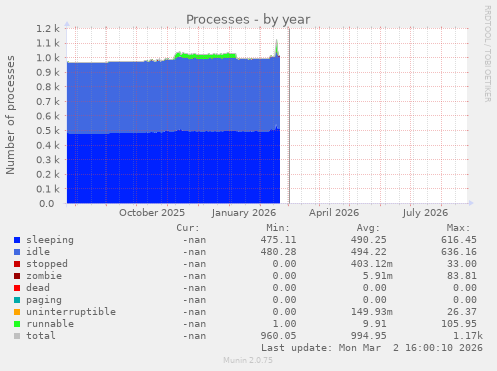Click the 'runnable' legend label
The width and height of the screenshot is (497, 371).
click(x=50, y=324)
